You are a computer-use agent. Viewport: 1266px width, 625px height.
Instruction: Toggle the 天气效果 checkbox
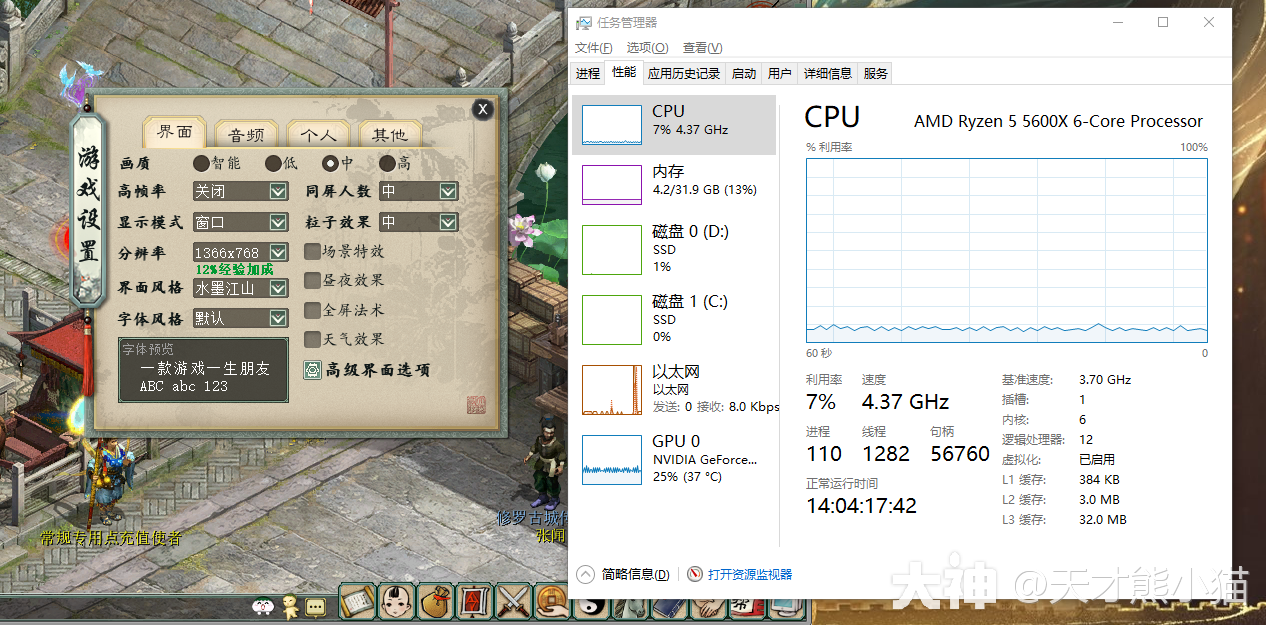point(313,339)
